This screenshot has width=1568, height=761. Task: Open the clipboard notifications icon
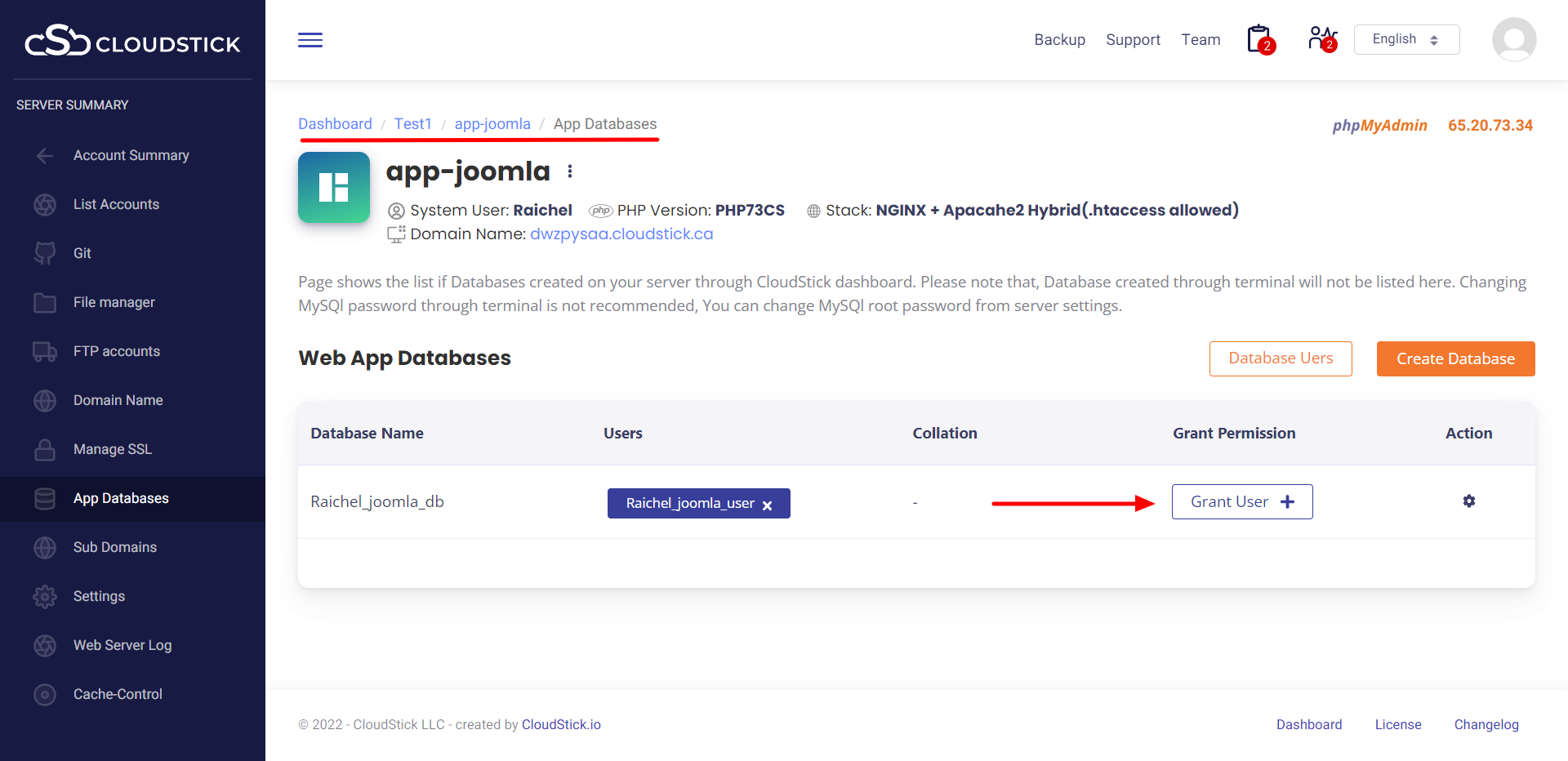click(1260, 39)
